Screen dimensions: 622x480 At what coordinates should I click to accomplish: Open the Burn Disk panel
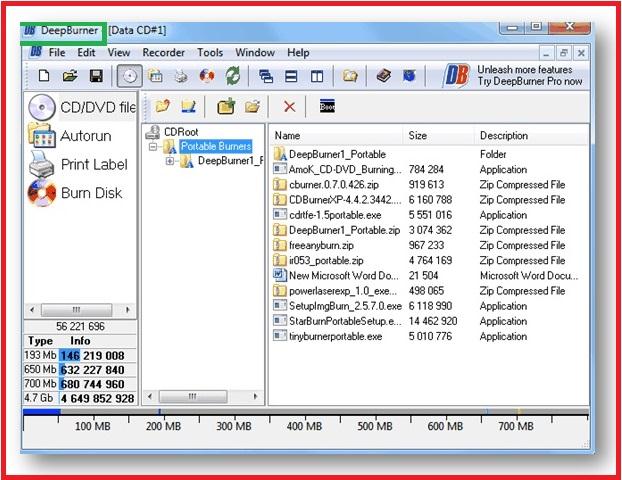pyautogui.click(x=81, y=192)
